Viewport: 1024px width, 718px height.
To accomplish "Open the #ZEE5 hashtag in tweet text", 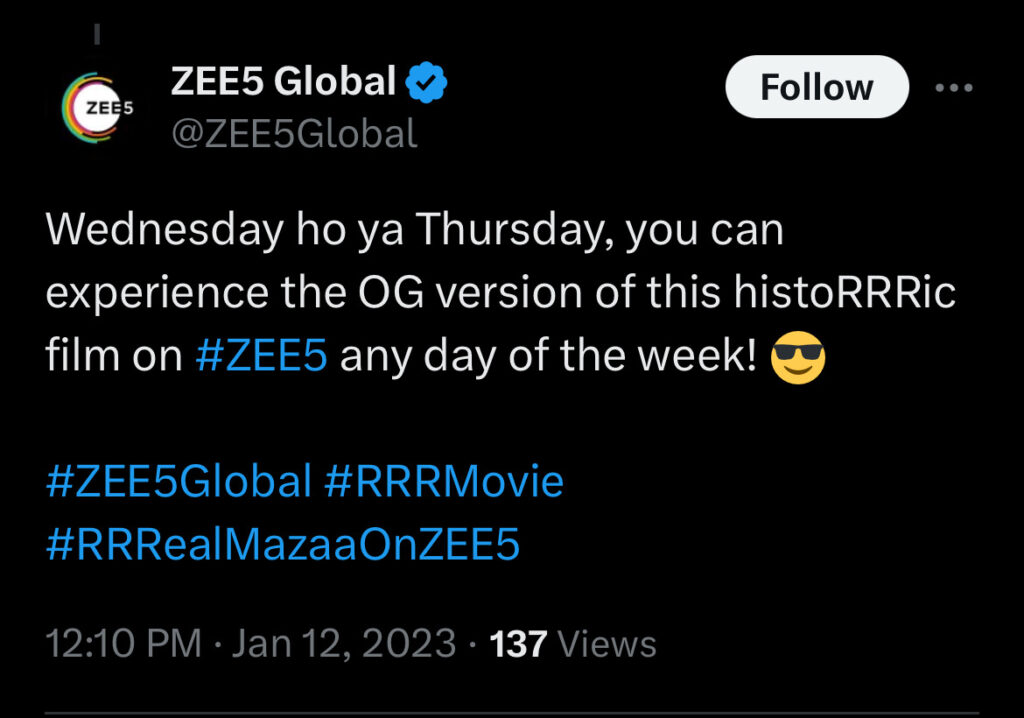I will click(x=261, y=357).
